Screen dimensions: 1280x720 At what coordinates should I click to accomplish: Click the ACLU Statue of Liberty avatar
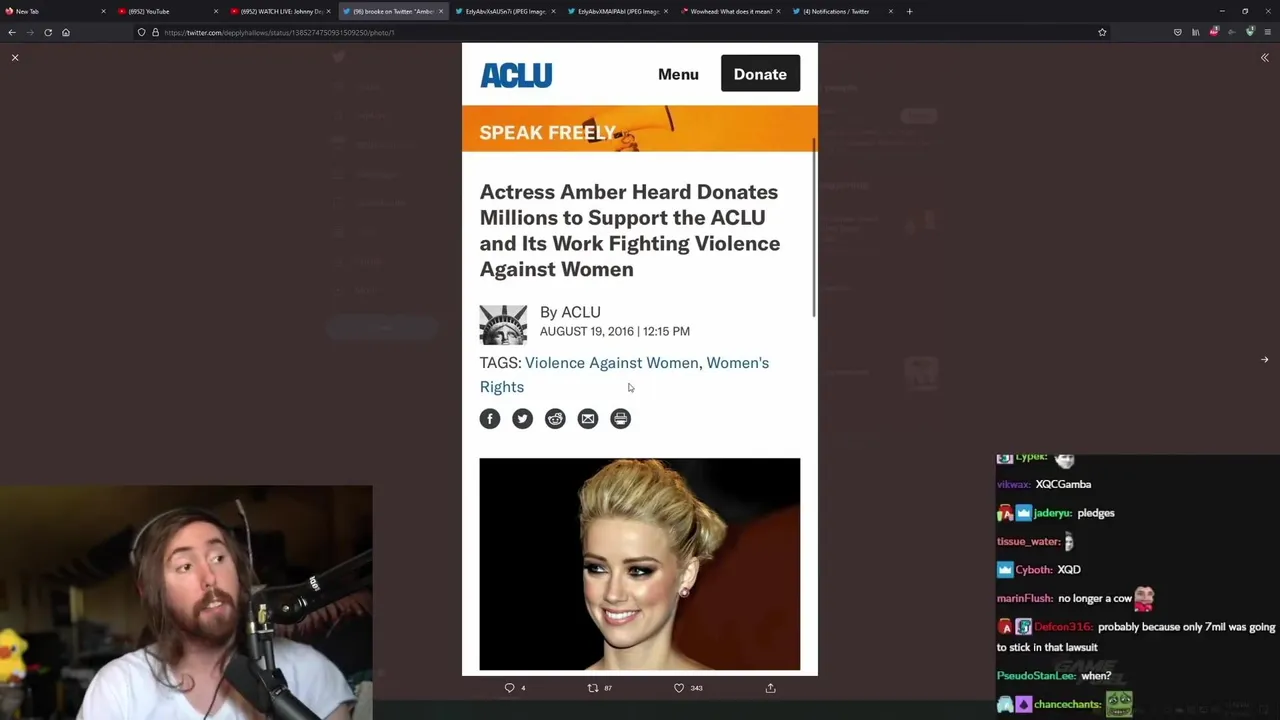coord(503,325)
